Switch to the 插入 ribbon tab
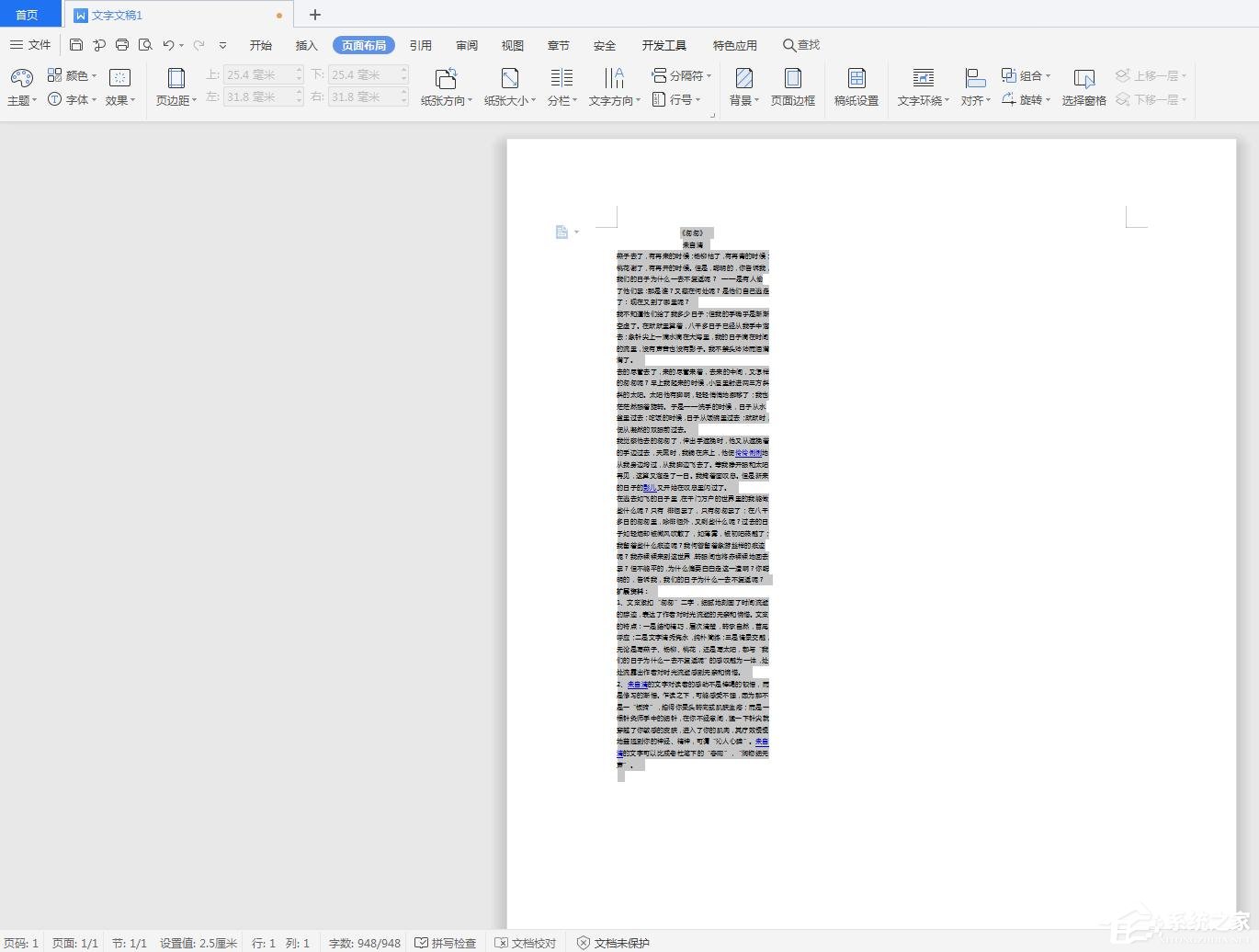 (306, 45)
